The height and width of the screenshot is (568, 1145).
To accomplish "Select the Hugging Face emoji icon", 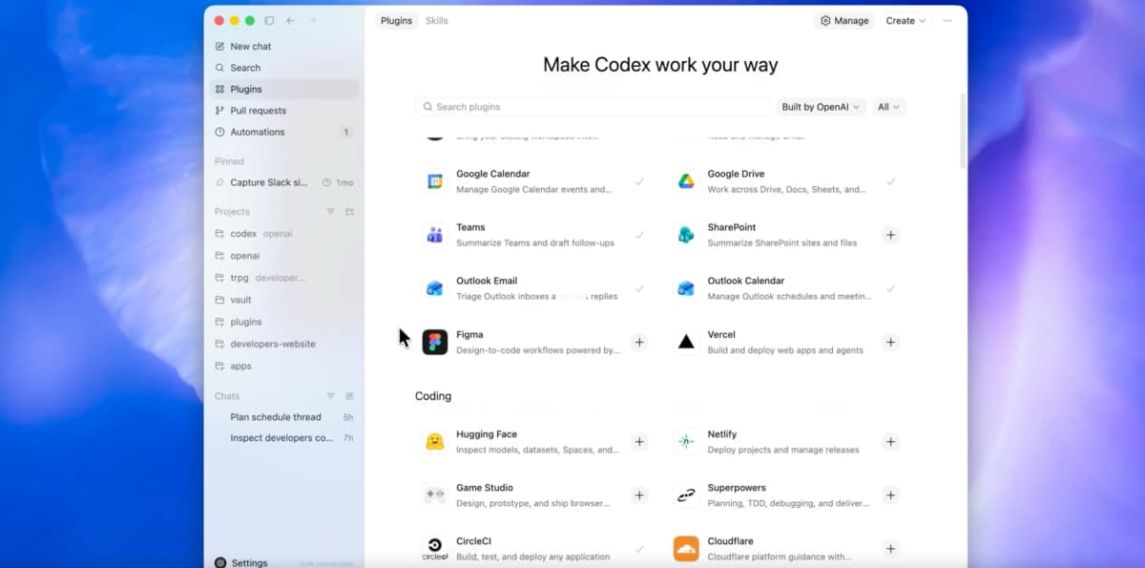I will pos(434,442).
